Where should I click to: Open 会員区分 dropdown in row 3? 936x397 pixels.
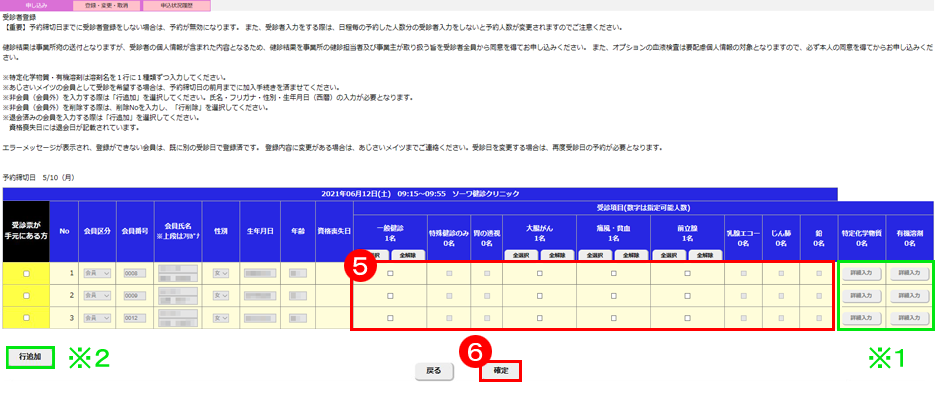(97, 318)
